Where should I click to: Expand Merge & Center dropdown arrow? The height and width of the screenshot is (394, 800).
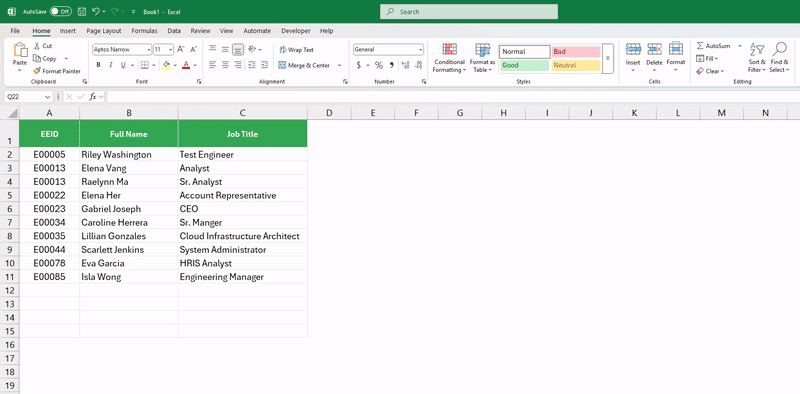tap(339, 65)
